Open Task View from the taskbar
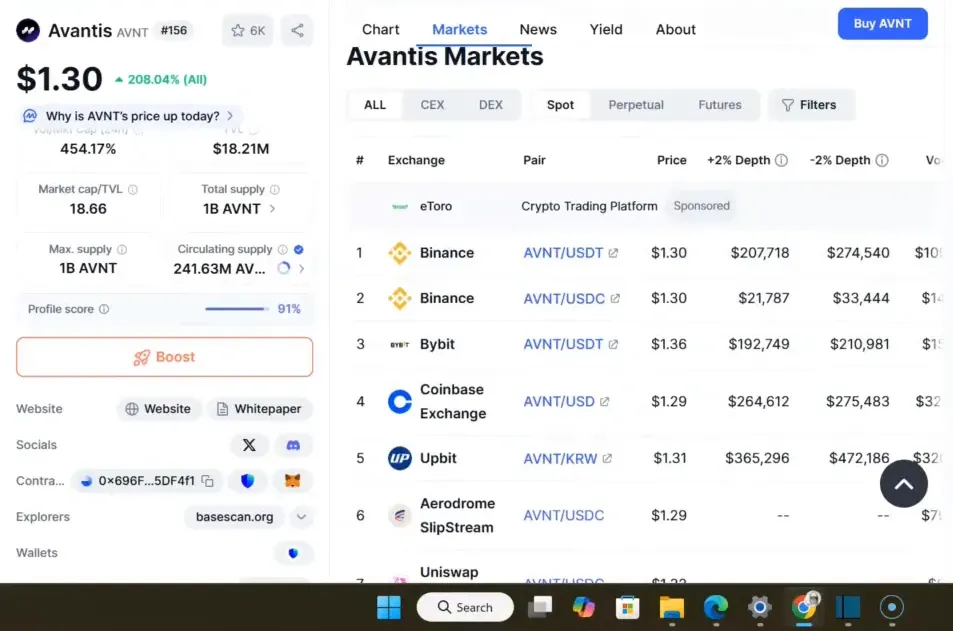The image size is (953, 631). 540,607
